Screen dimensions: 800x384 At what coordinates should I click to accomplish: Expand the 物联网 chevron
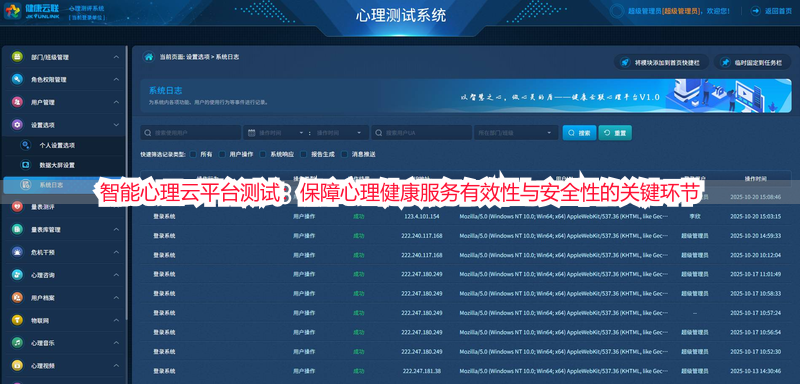(x=116, y=320)
